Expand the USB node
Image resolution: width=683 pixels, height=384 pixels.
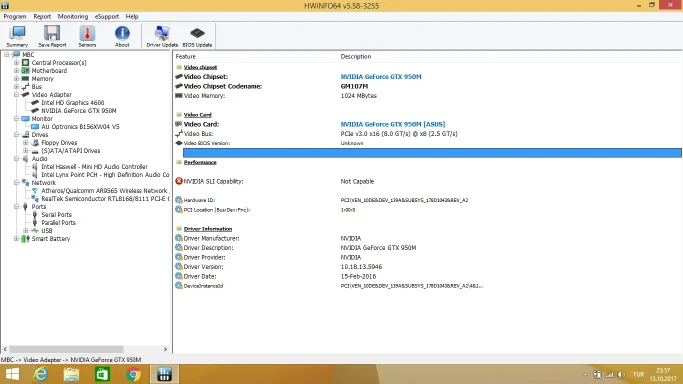coord(26,231)
